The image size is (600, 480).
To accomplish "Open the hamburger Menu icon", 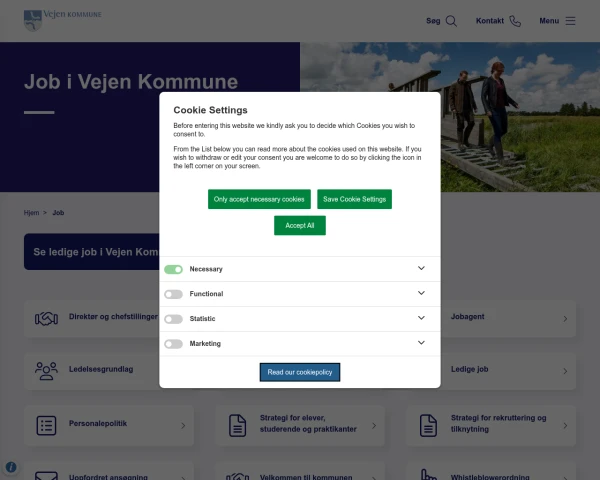I will pyautogui.click(x=570, y=21).
